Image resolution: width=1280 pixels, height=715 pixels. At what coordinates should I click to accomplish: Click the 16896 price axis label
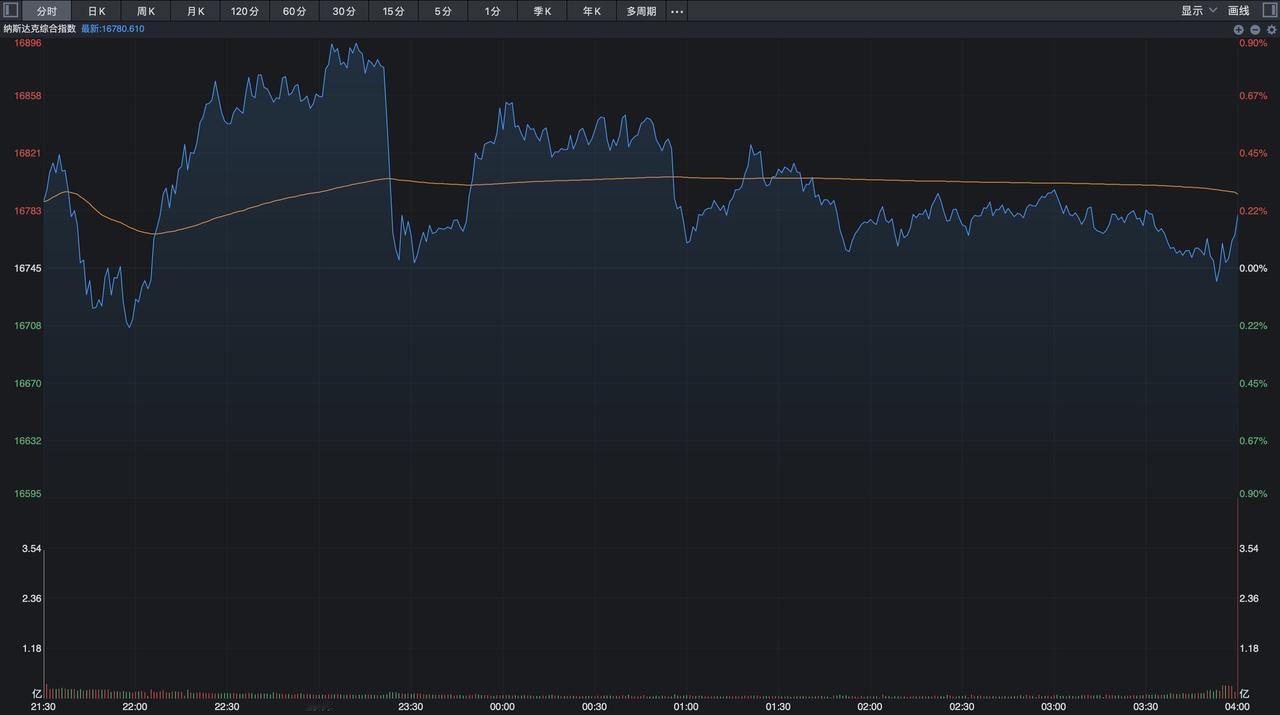(27, 43)
